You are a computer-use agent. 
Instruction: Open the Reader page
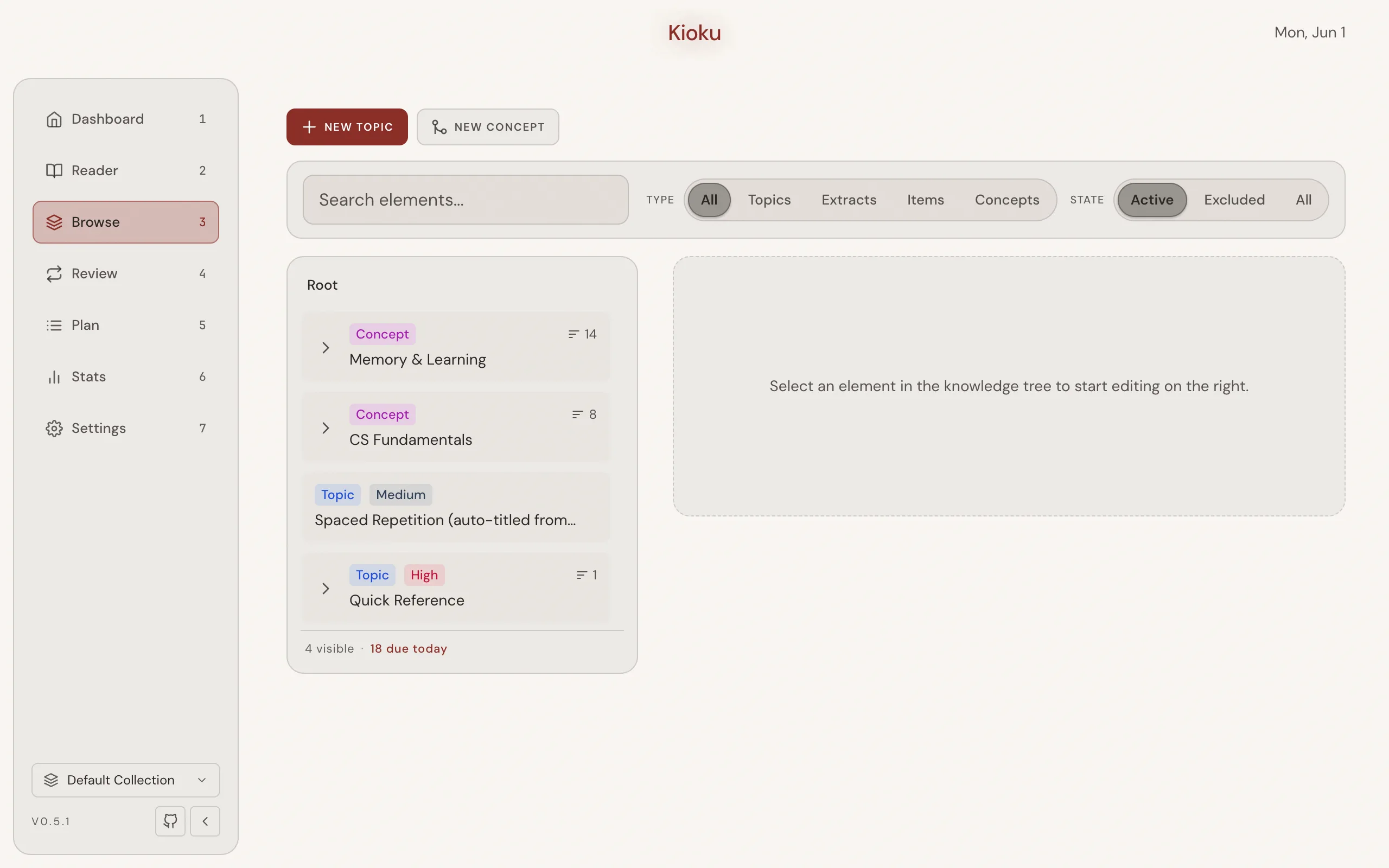(126, 170)
